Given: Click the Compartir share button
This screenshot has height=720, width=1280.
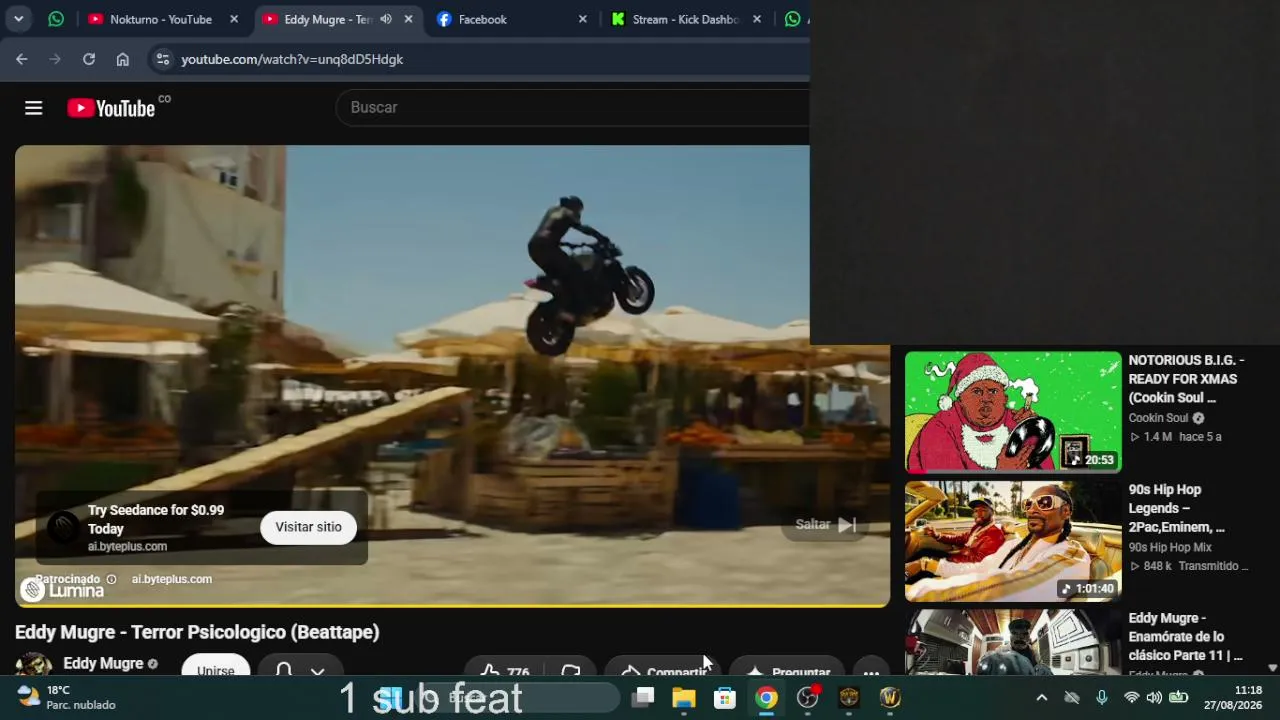Looking at the screenshot, I should (663, 668).
